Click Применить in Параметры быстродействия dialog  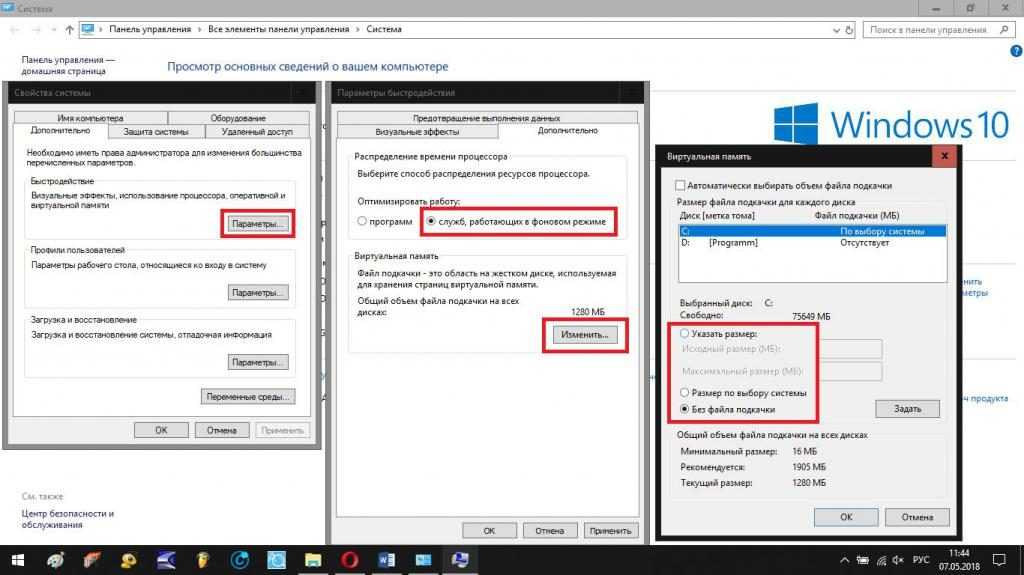click(610, 531)
